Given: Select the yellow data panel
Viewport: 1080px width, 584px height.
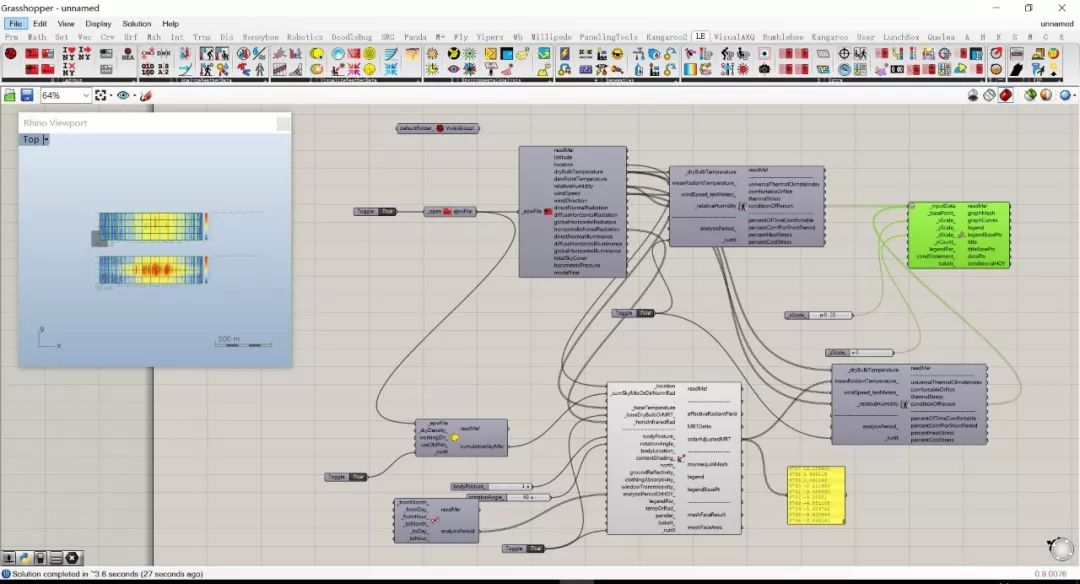Looking at the screenshot, I should click(816, 495).
